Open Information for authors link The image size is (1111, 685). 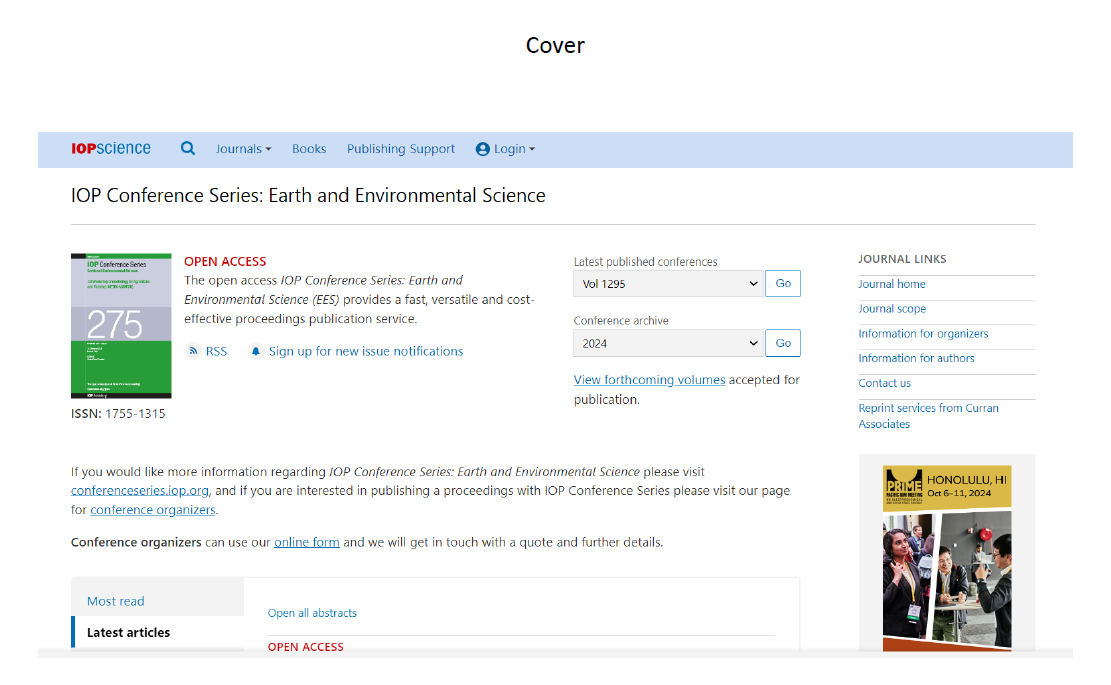916,358
